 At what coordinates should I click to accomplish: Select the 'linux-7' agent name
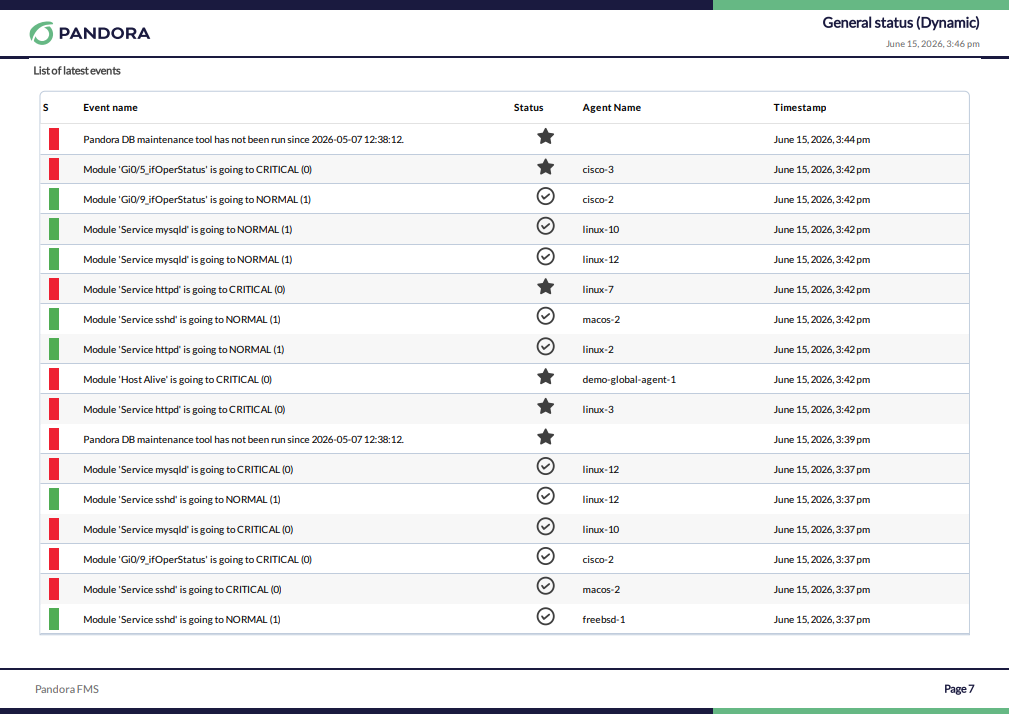point(598,289)
